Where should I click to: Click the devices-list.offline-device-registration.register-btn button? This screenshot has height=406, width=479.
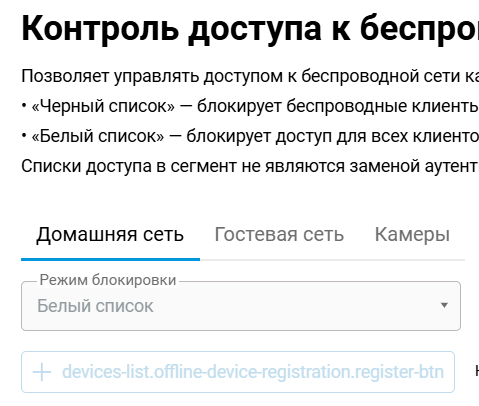[x=238, y=372]
